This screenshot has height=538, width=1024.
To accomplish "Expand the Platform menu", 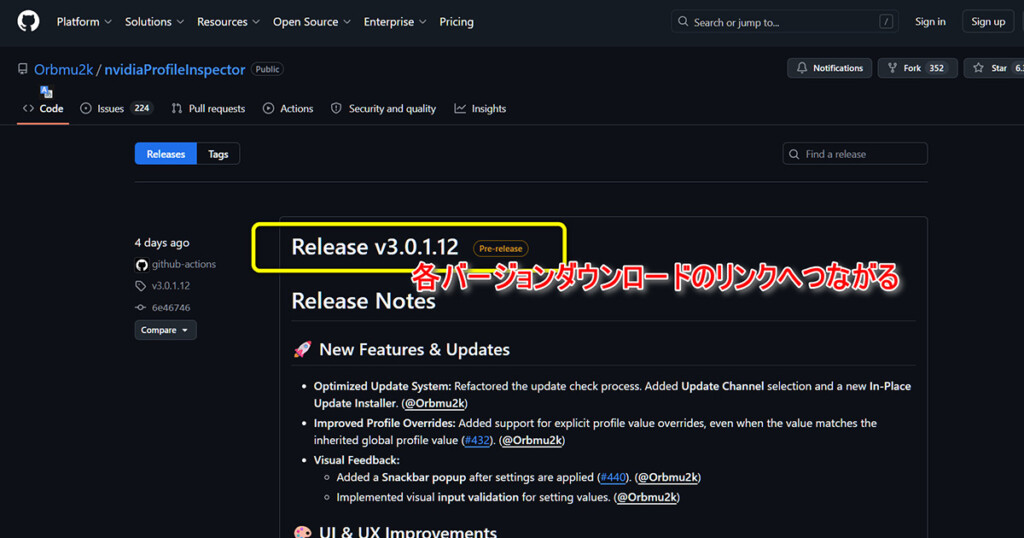I will [84, 22].
